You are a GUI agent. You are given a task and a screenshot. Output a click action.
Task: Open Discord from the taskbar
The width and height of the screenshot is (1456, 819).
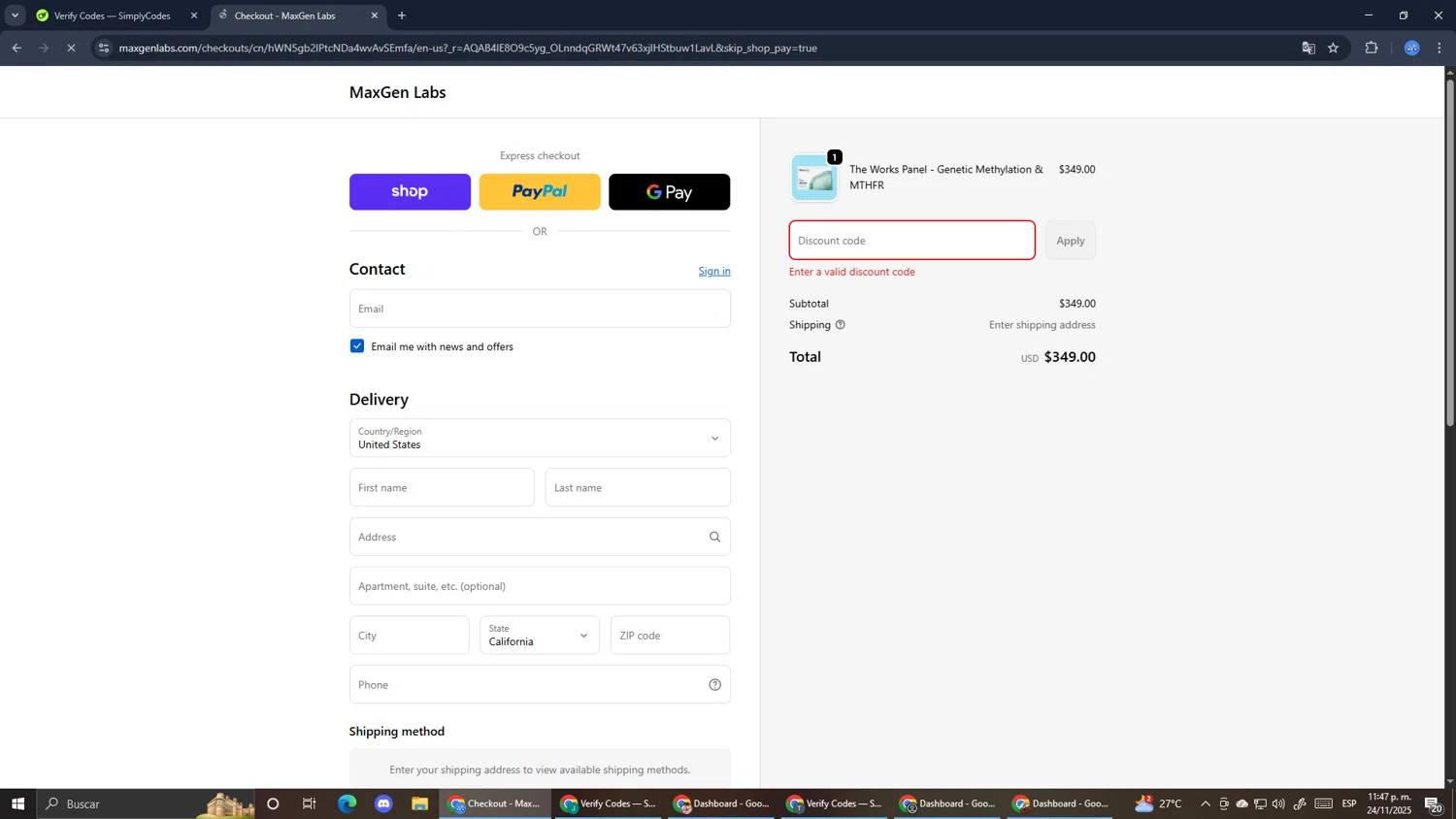pyautogui.click(x=383, y=803)
